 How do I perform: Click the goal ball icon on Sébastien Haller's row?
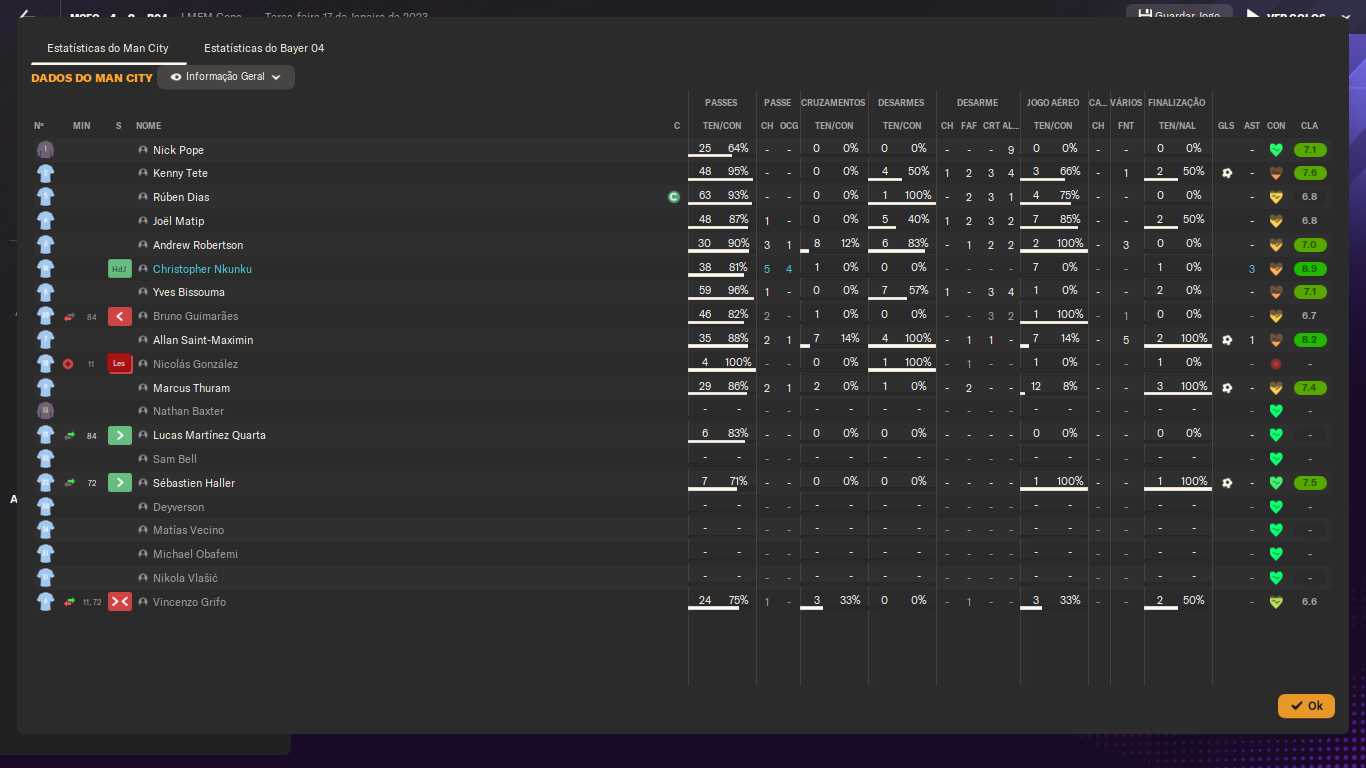(1227, 483)
